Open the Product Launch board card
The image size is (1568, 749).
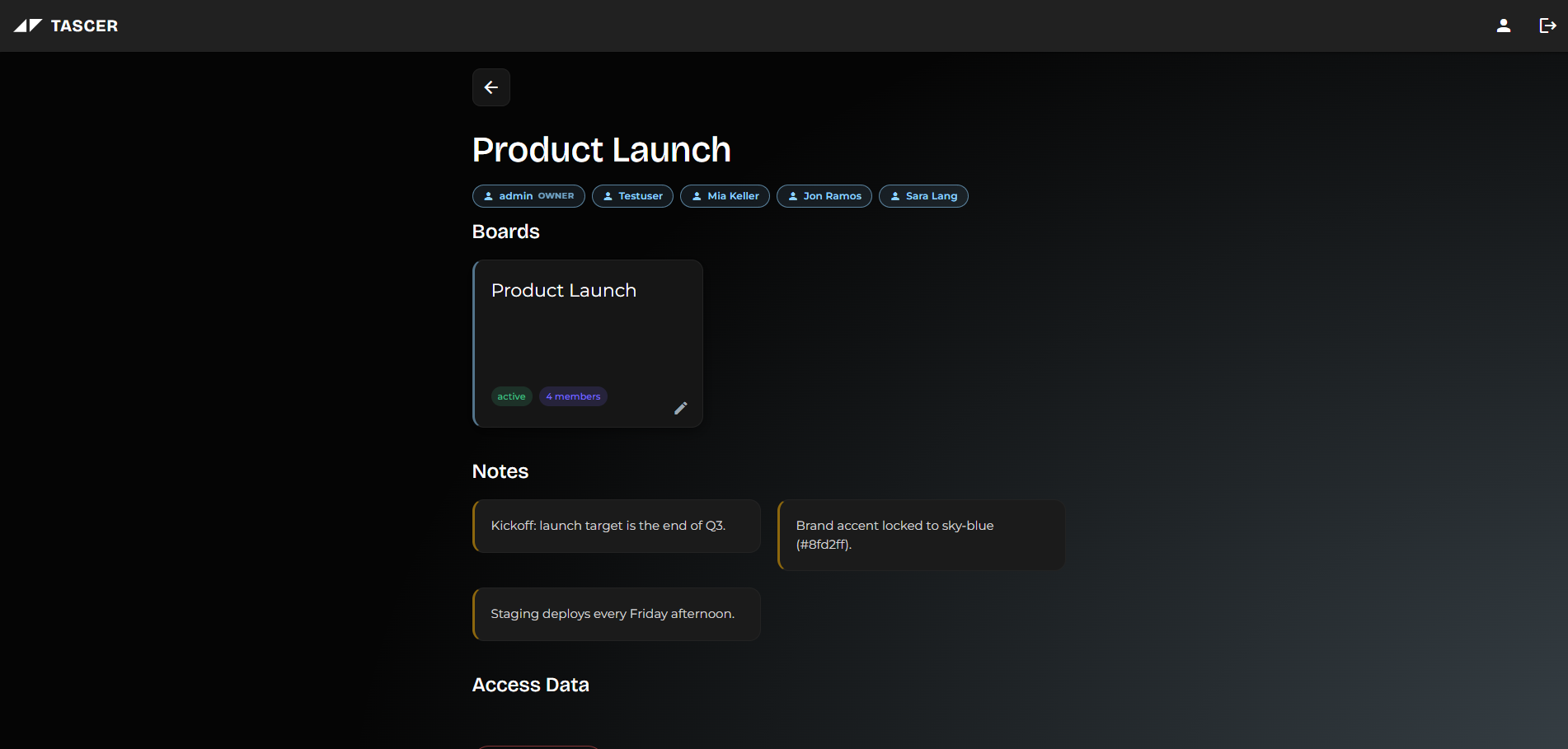(588, 344)
